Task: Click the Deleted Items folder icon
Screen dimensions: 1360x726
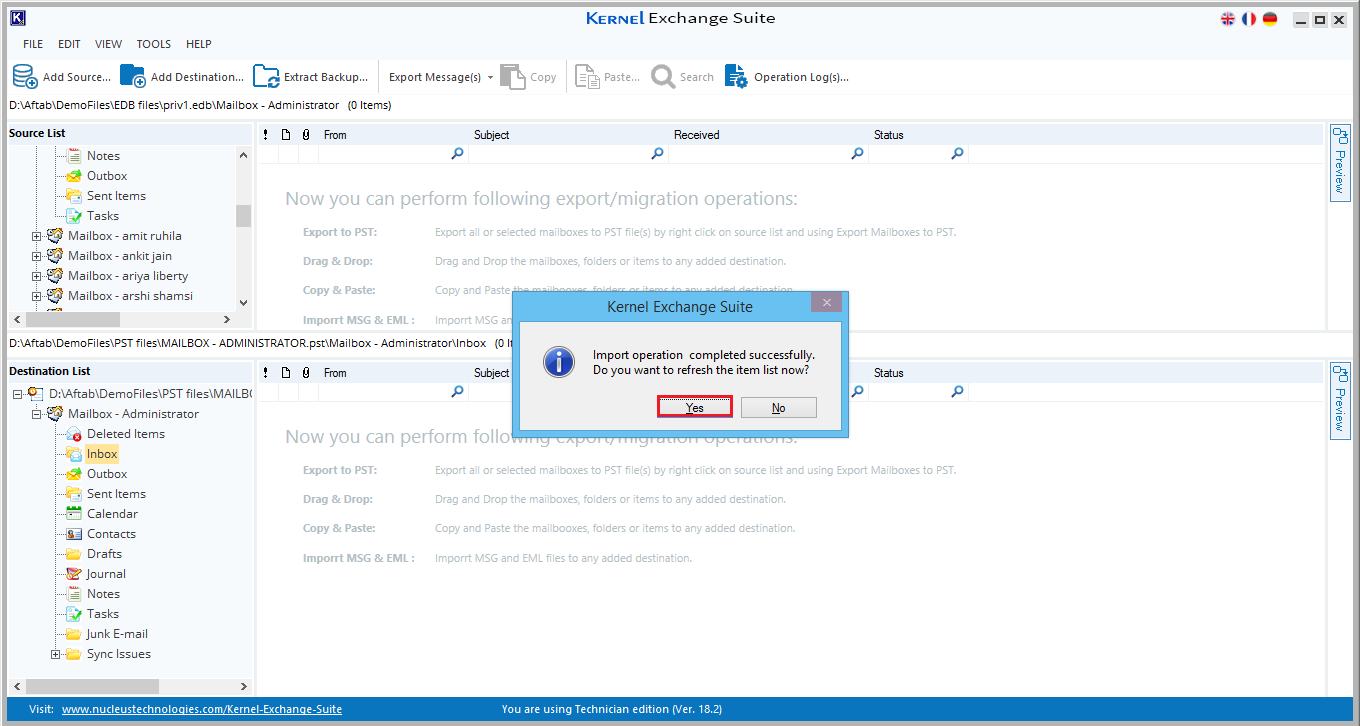Action: [x=74, y=433]
